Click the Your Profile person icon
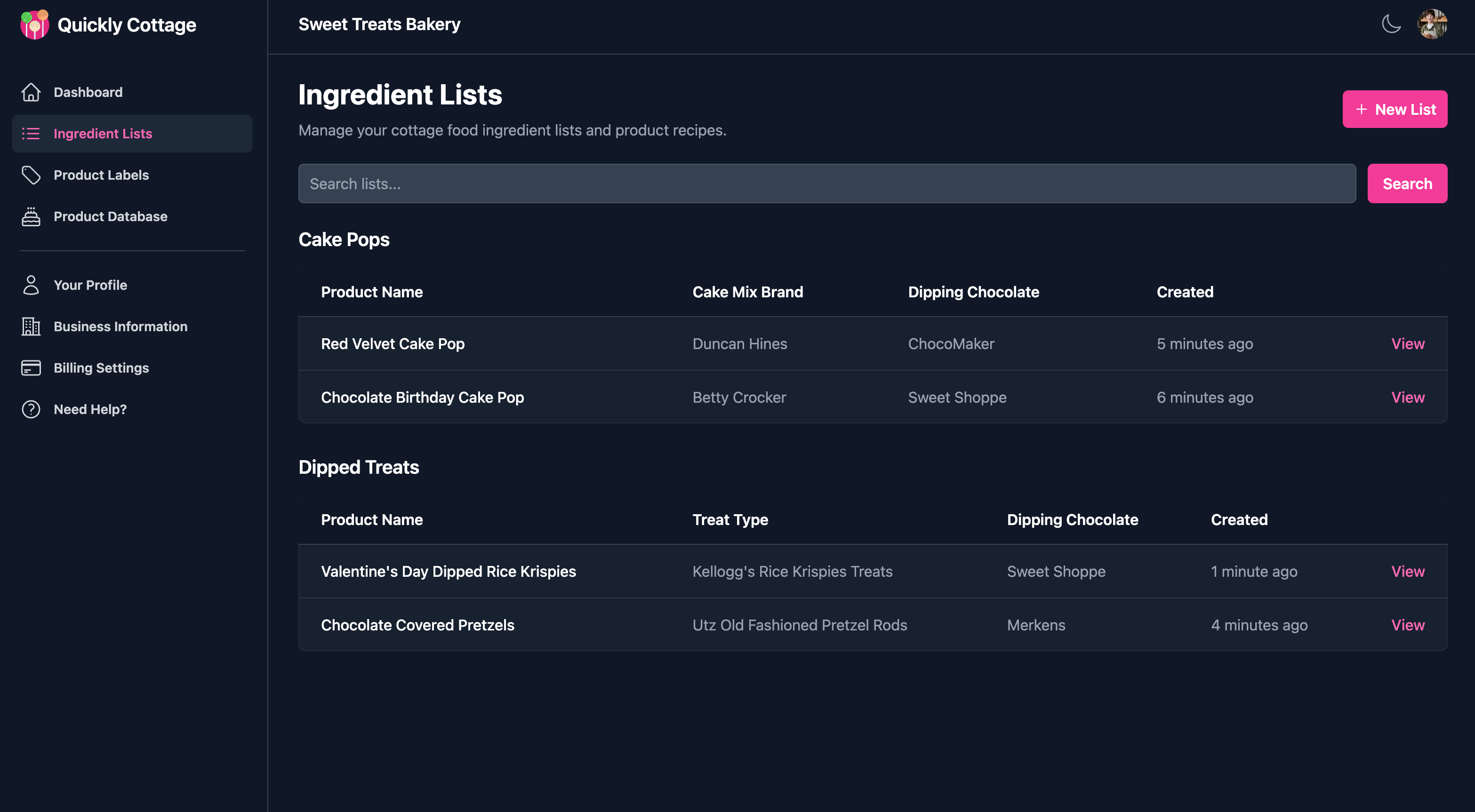Viewport: 1475px width, 812px height. click(32, 285)
